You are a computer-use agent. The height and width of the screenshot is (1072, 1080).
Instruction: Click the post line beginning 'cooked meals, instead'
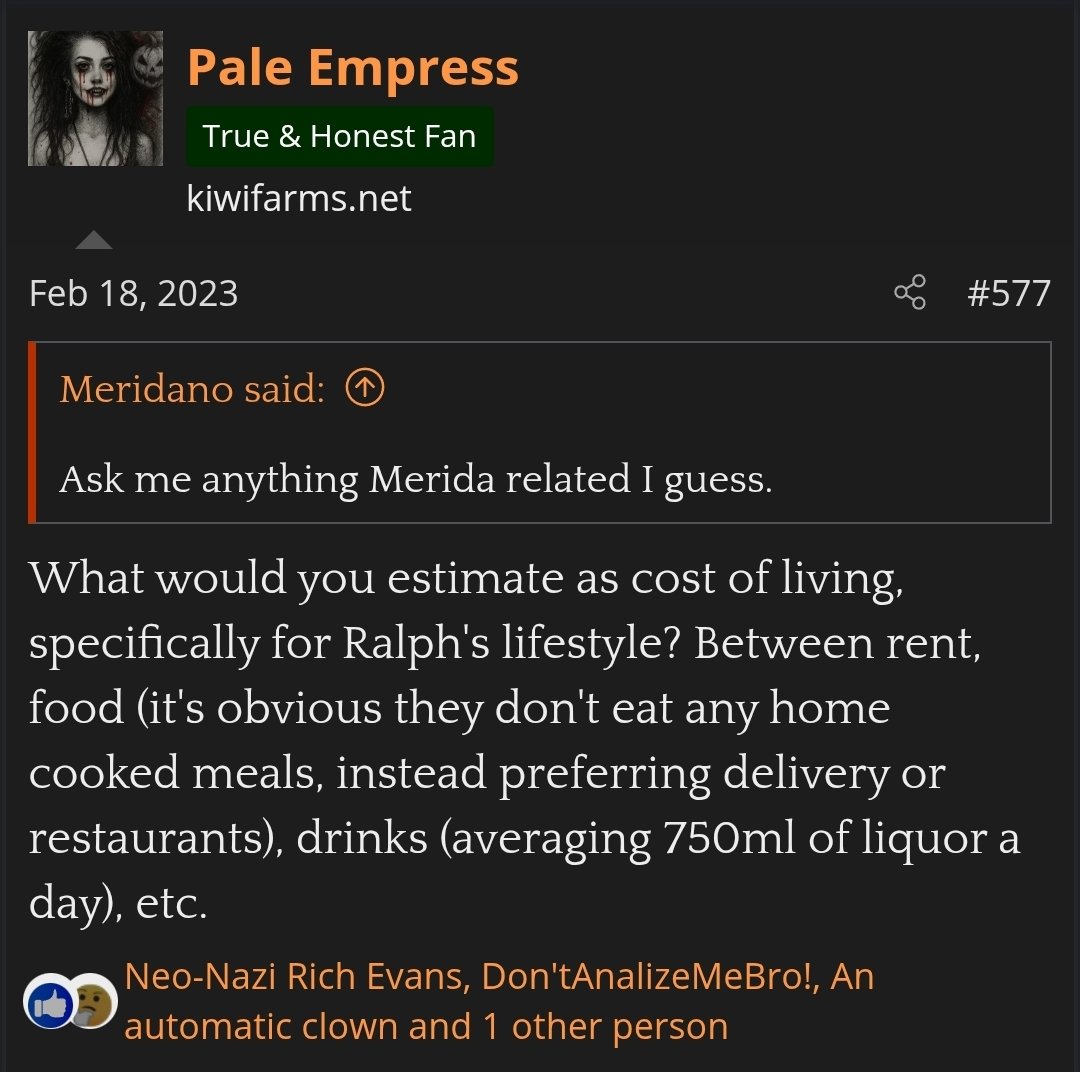coord(487,773)
